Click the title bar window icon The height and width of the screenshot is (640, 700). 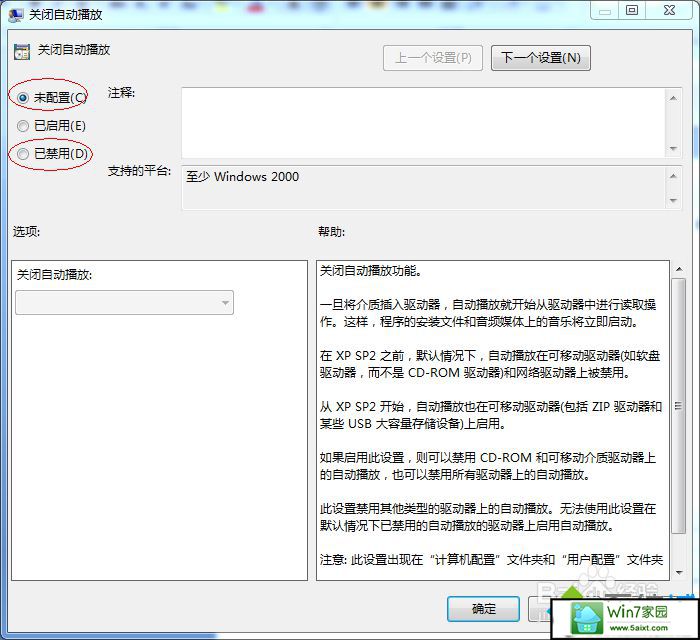(x=16, y=15)
